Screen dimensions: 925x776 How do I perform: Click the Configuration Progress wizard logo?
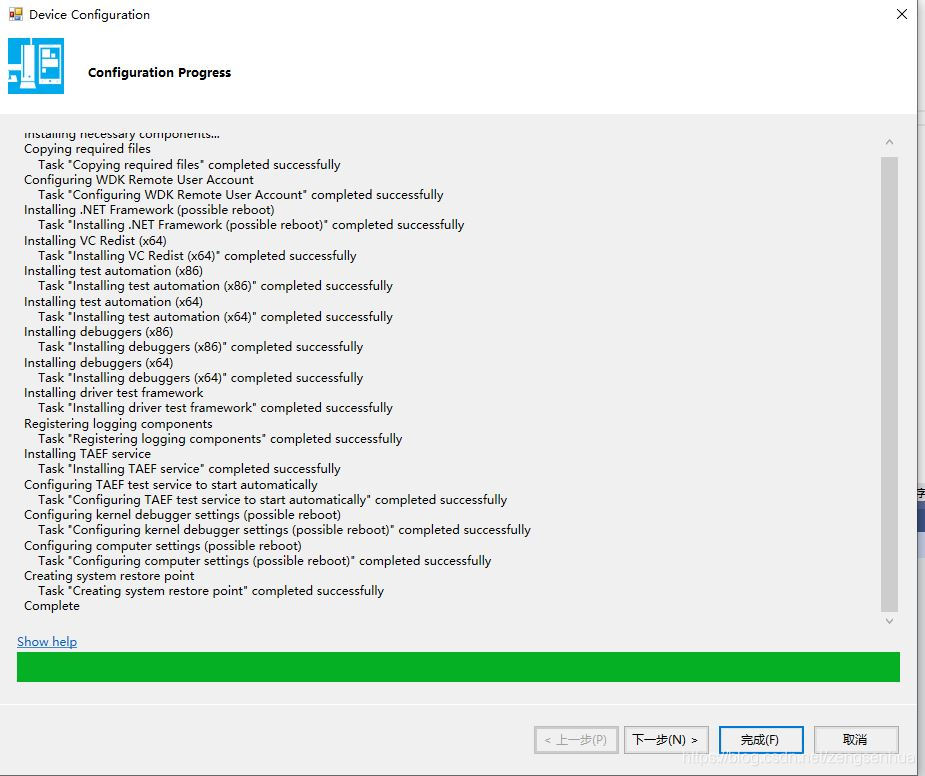36,66
